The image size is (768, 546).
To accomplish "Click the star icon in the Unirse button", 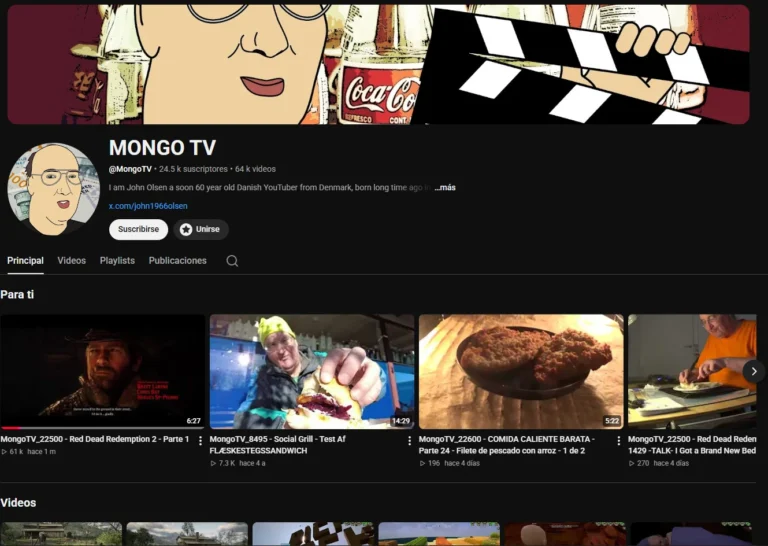I will (186, 229).
